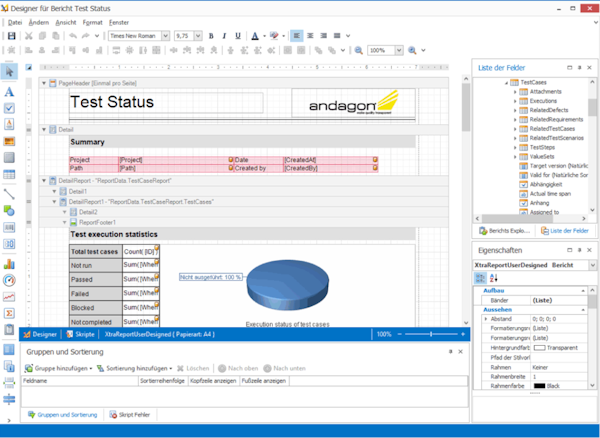Toggle underline formatting

[x=238, y=35]
